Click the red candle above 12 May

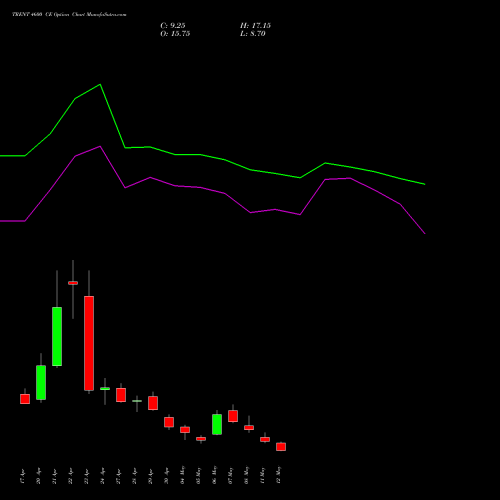coord(281,447)
